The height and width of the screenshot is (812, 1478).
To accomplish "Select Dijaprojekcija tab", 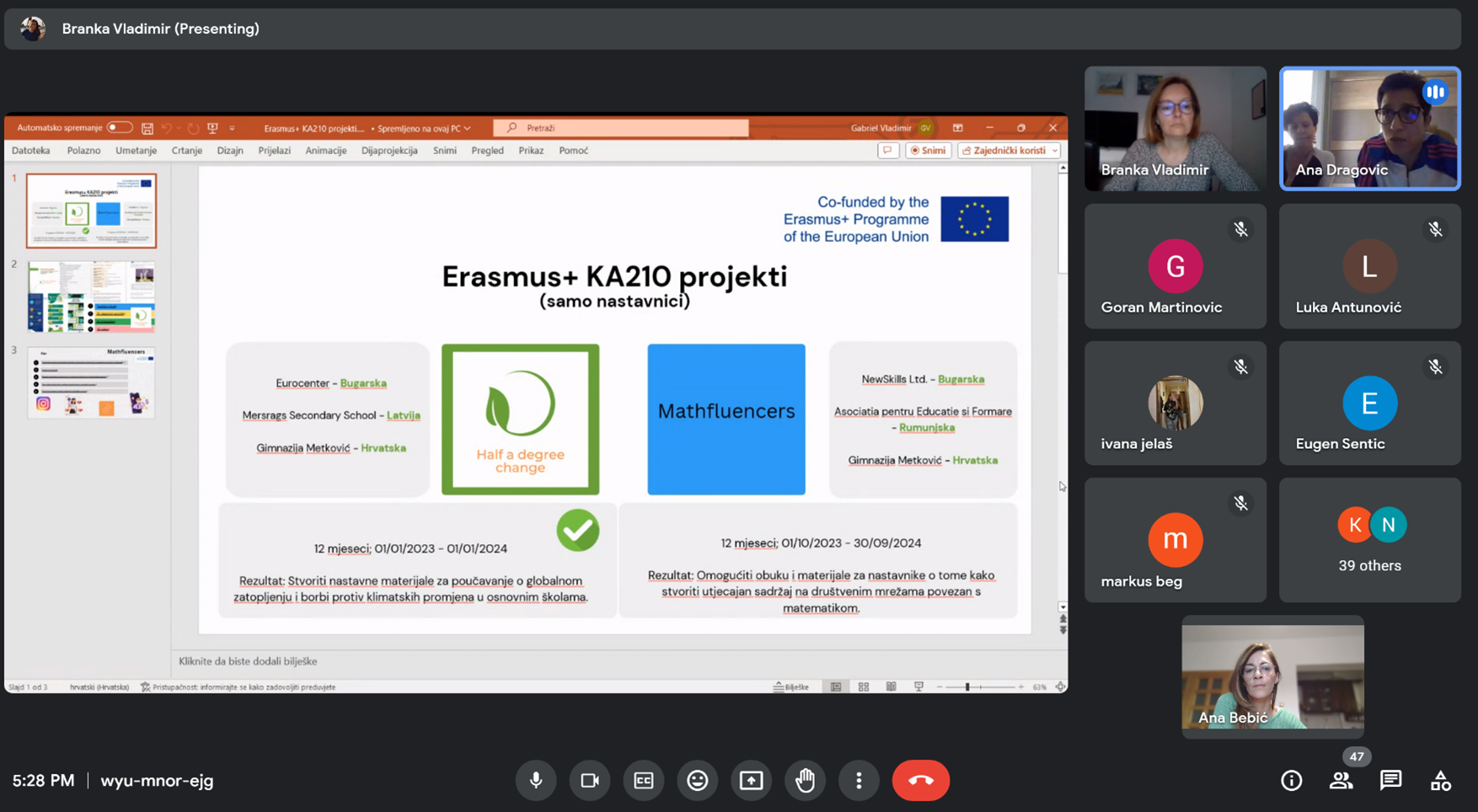I will tap(389, 151).
